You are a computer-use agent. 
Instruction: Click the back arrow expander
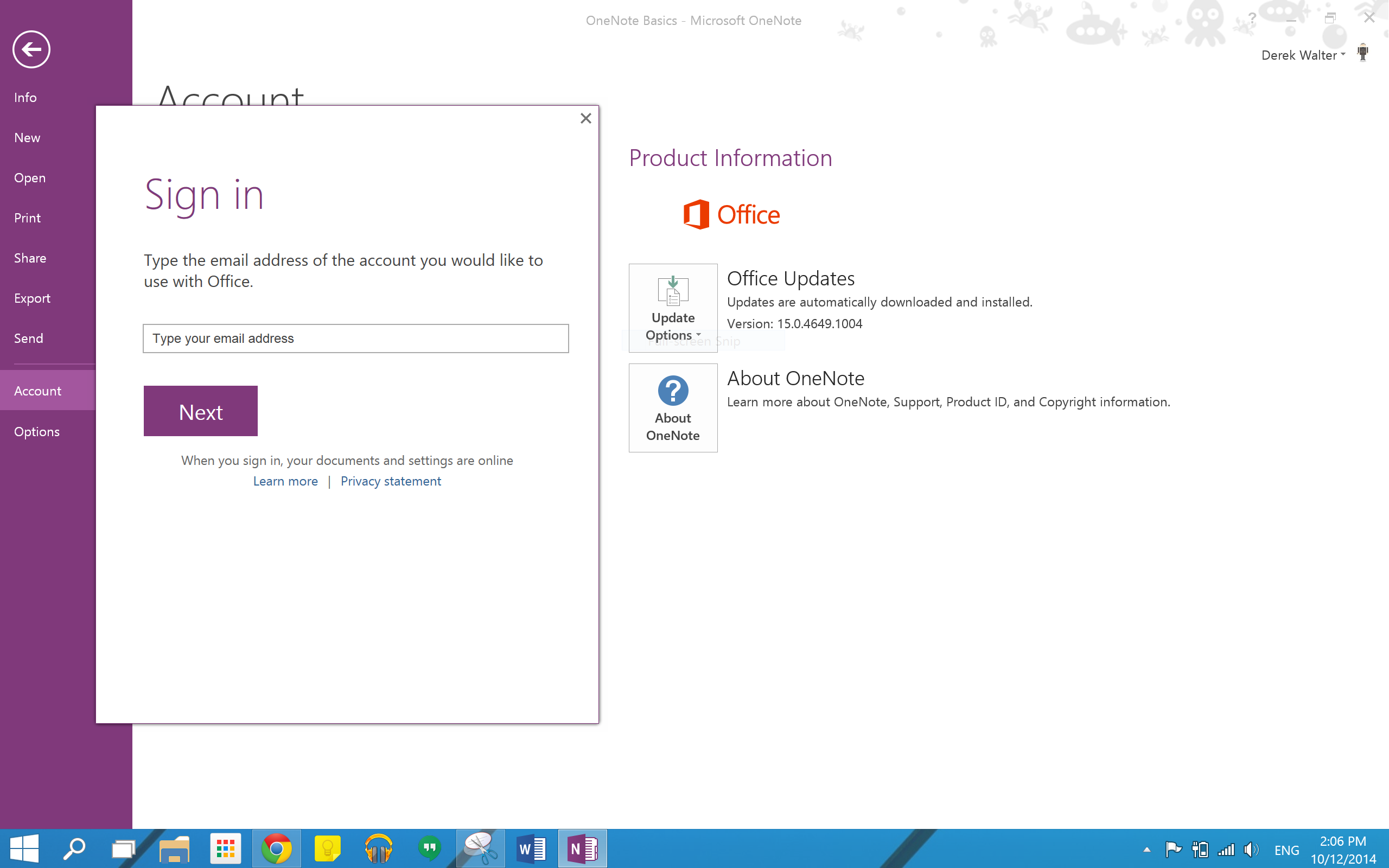point(32,48)
